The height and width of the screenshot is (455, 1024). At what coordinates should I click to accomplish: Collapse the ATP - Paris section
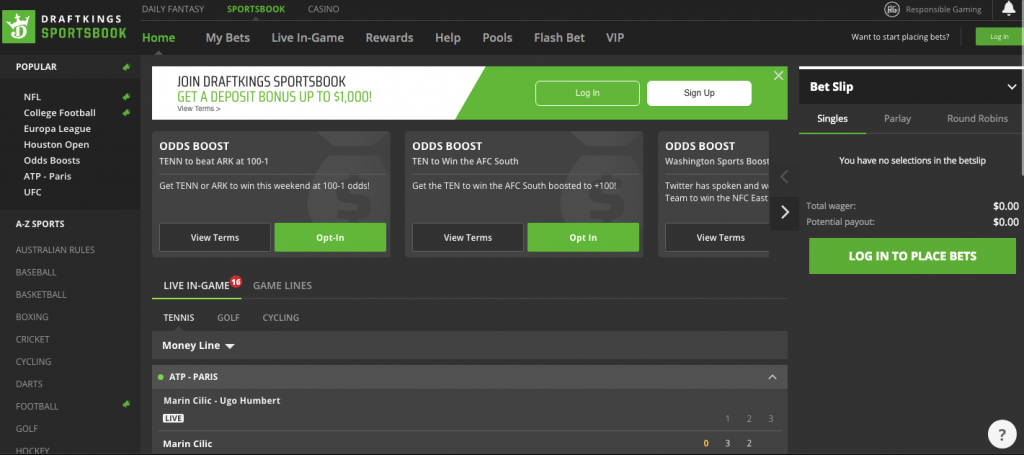click(771, 377)
